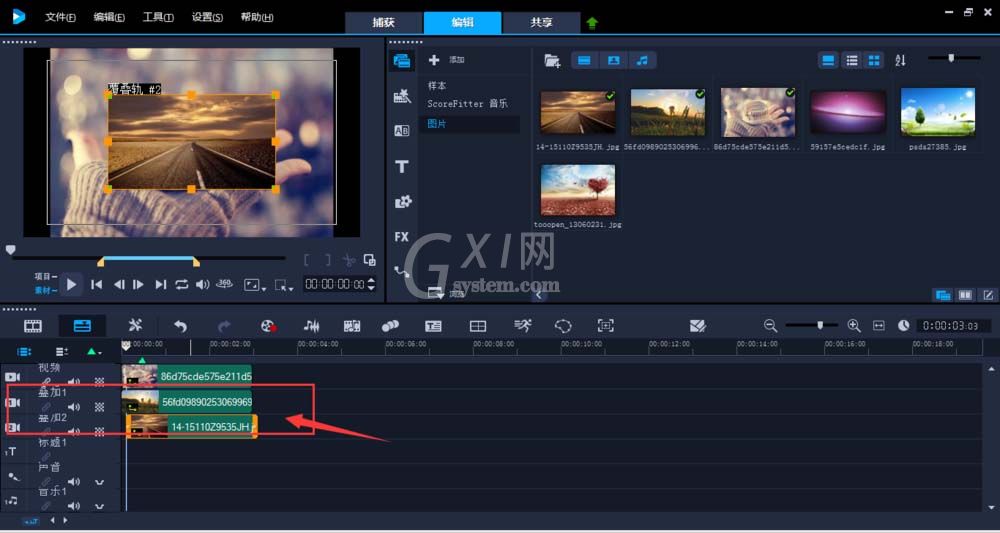Switch library to thumbnail view
This screenshot has height=533, width=1000.
pos(874,61)
